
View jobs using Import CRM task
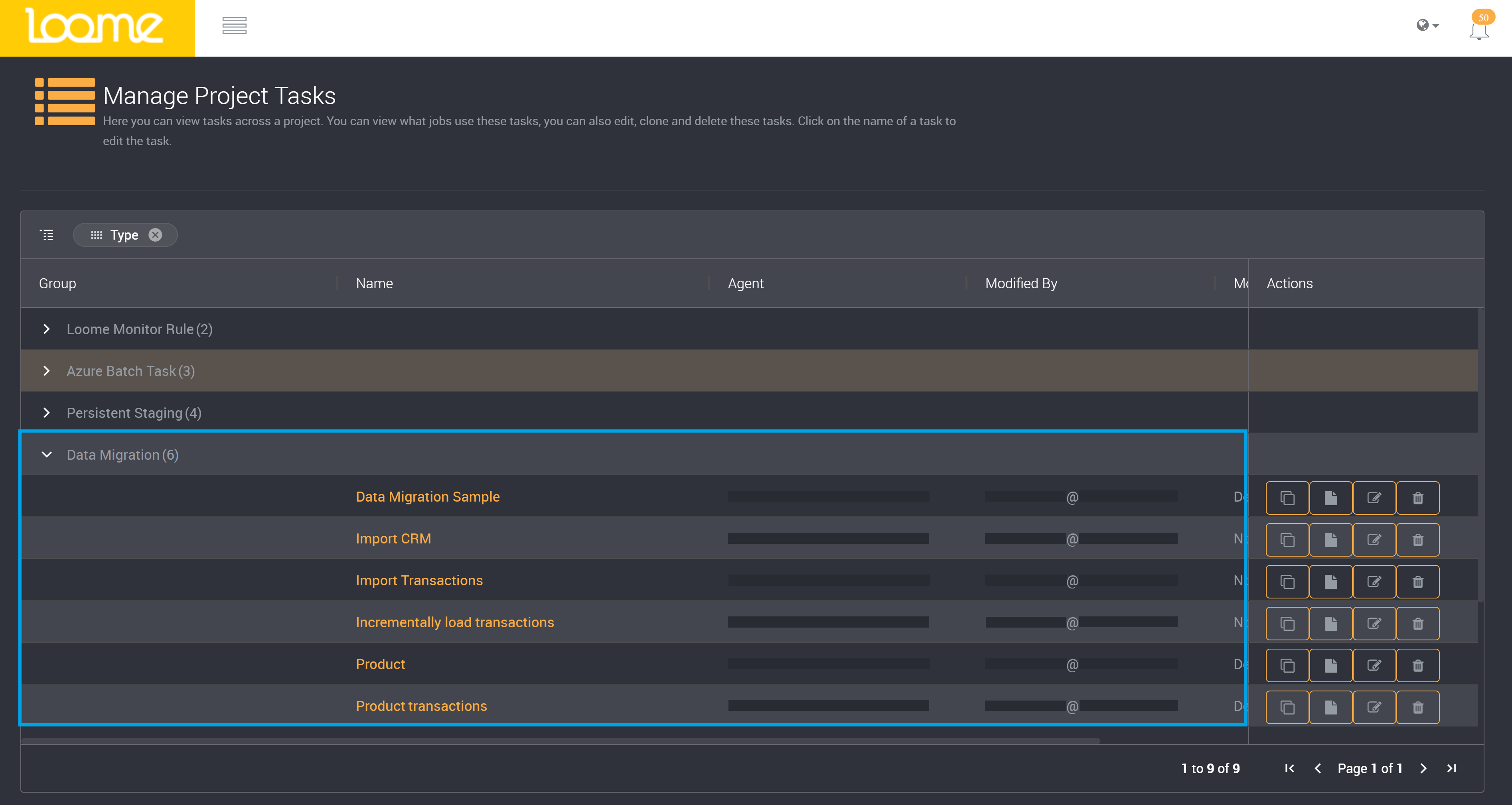pos(1330,540)
